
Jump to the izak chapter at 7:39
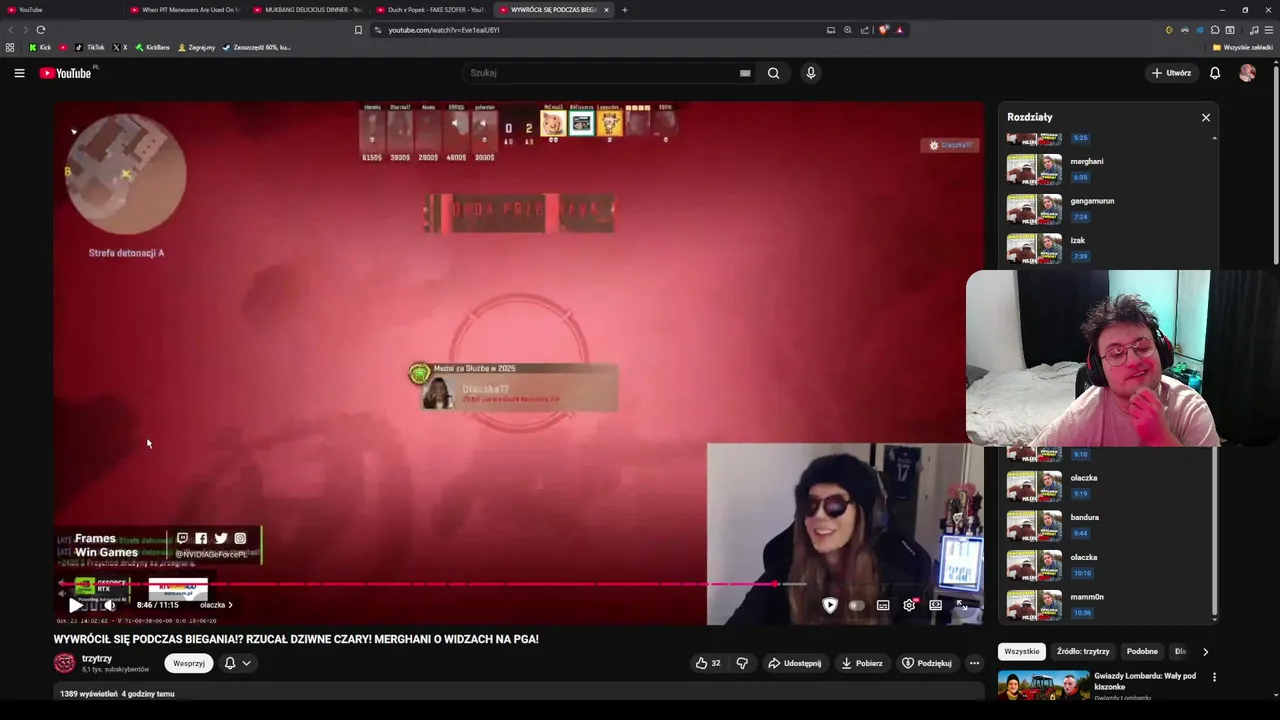(1110, 248)
